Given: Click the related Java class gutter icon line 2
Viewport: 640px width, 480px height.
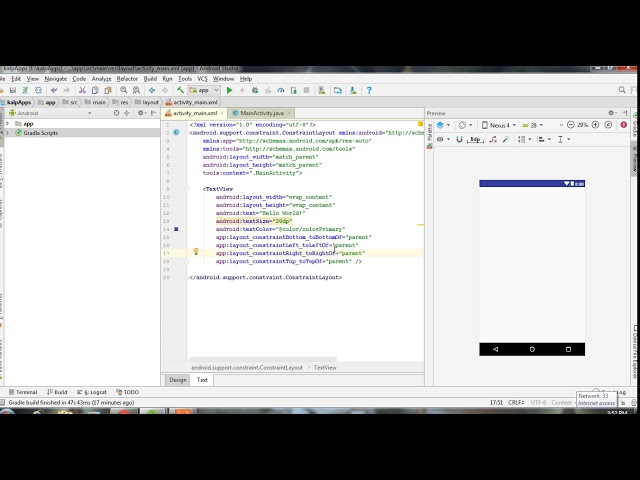Looking at the screenshot, I should tap(176, 132).
